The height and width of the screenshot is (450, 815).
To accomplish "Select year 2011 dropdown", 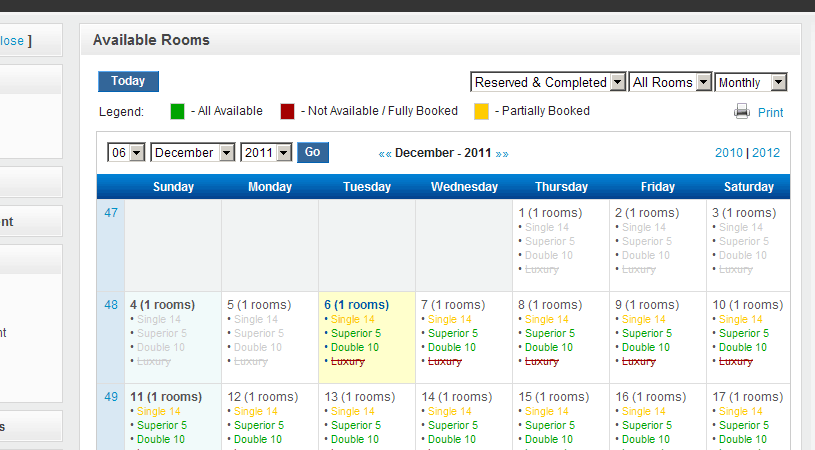I will point(266,153).
